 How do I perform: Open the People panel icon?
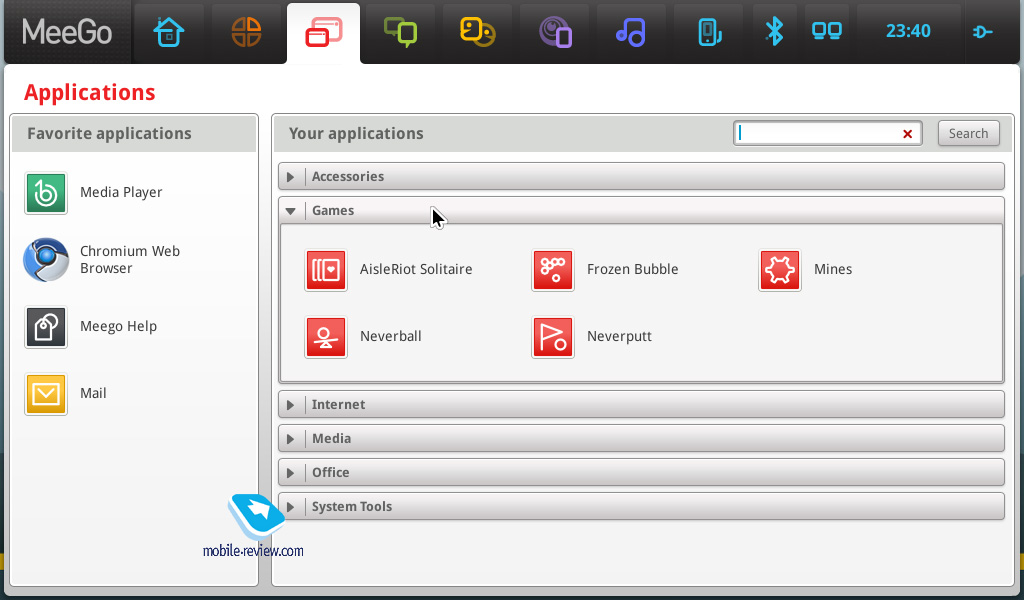coord(477,32)
